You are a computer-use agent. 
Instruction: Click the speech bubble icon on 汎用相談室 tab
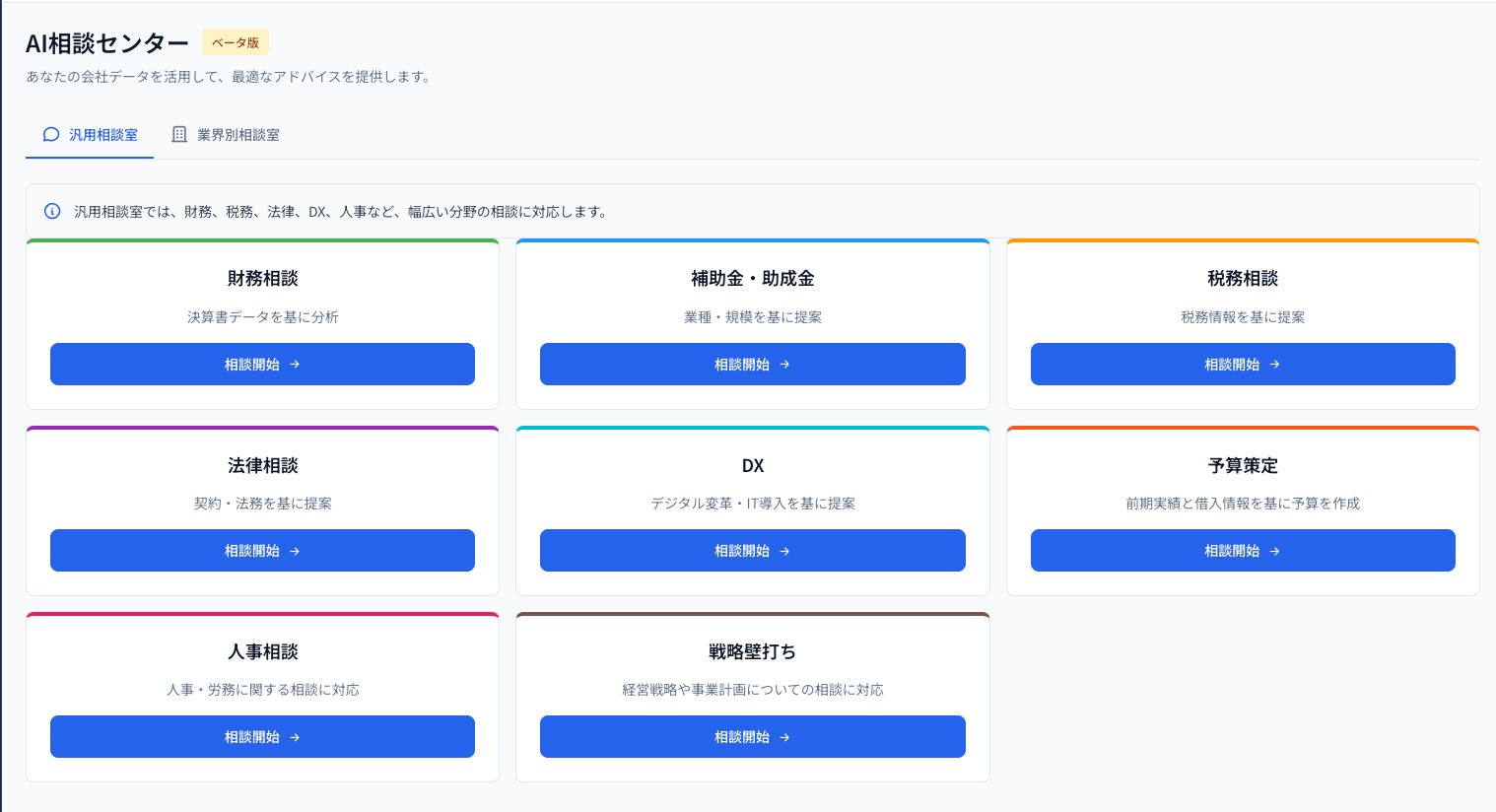tap(50, 133)
